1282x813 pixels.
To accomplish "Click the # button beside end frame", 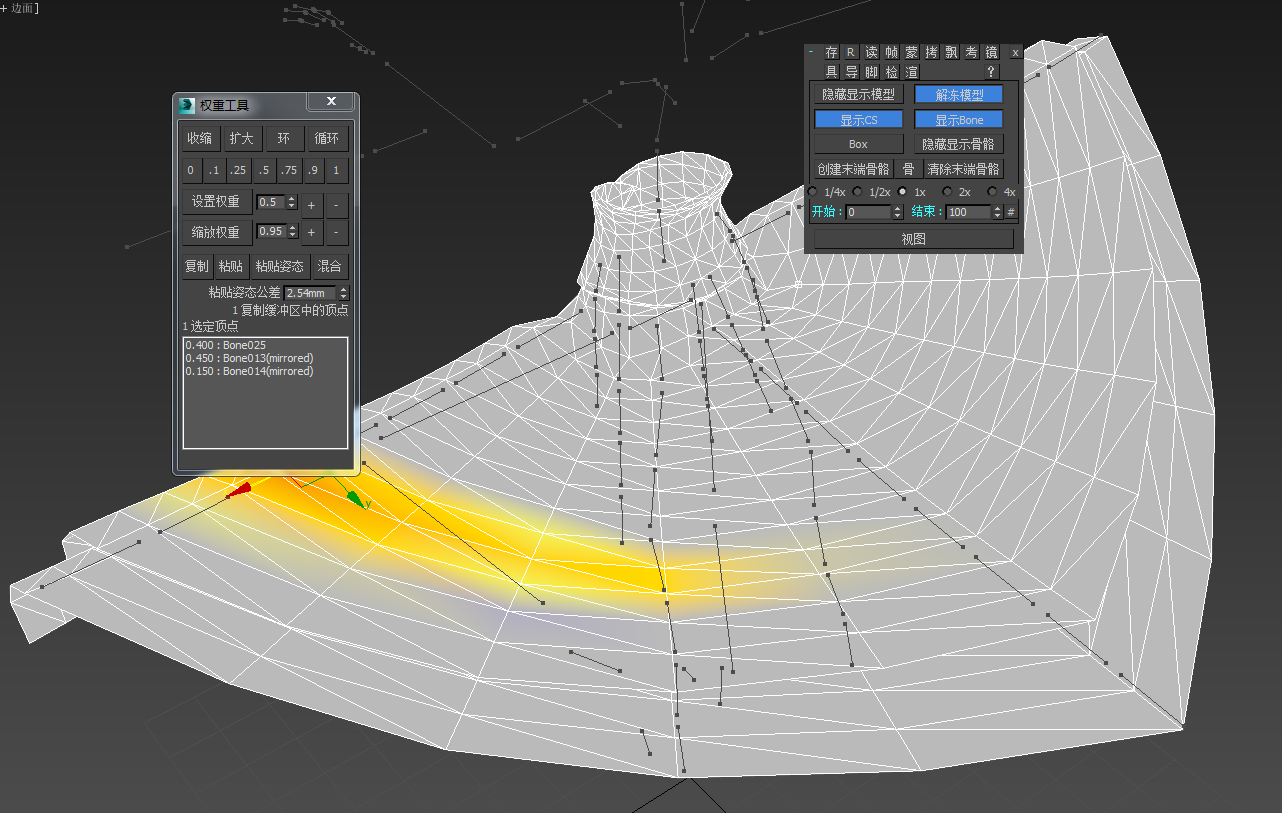I will (1011, 212).
